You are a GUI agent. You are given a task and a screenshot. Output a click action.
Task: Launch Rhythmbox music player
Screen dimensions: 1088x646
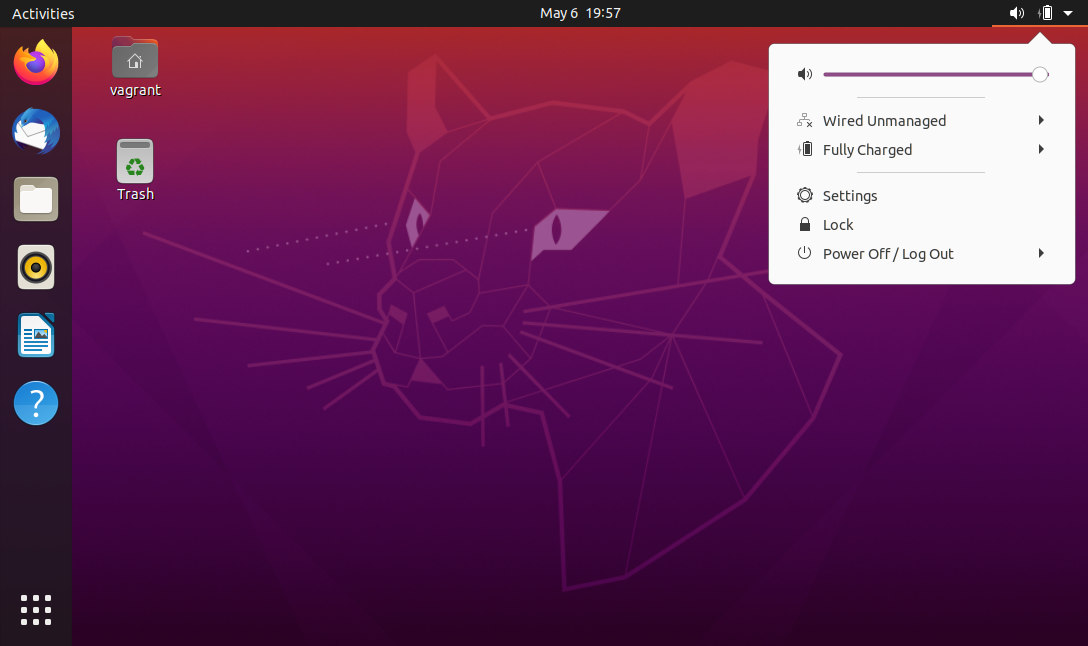click(36, 267)
